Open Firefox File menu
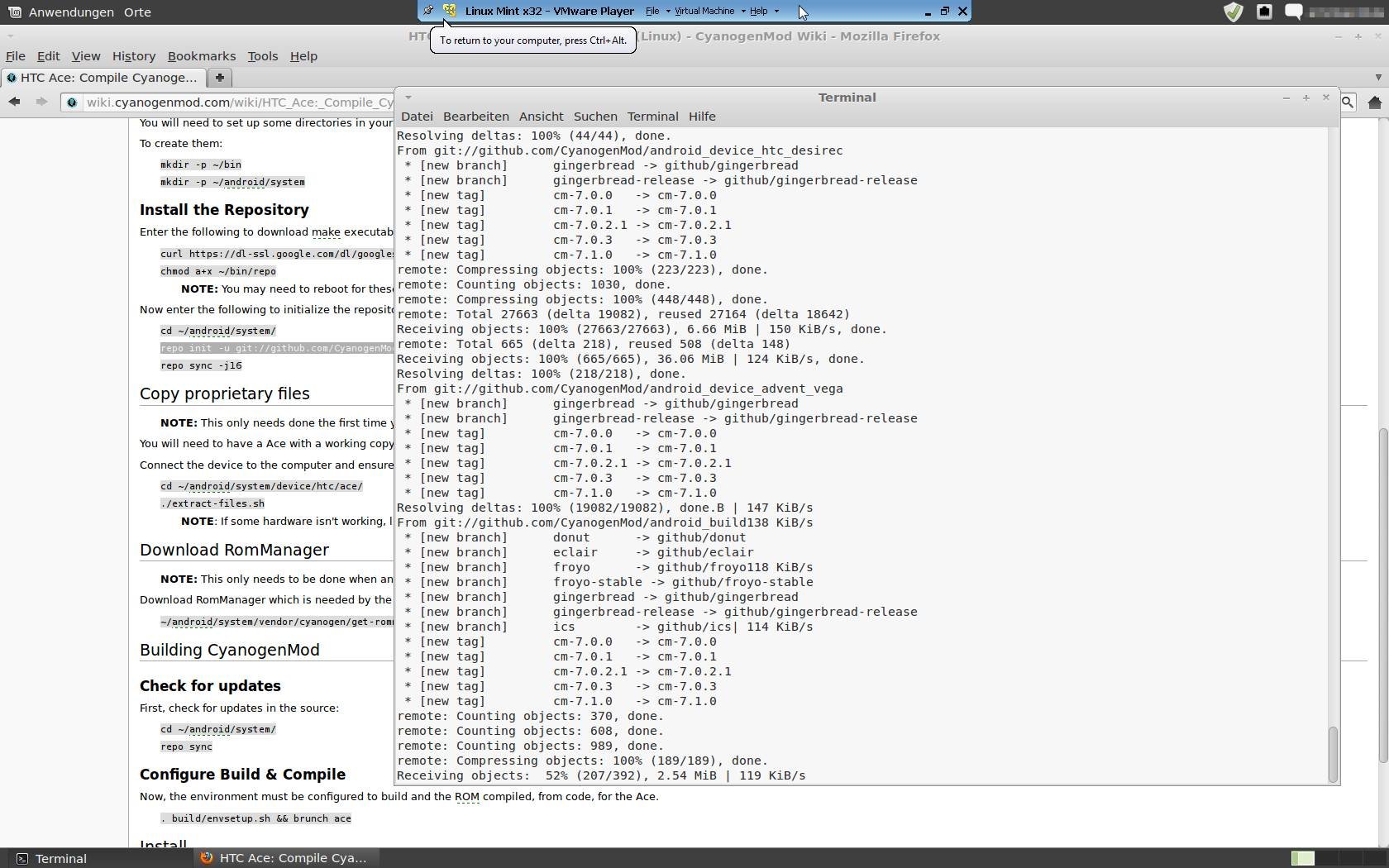Screen dimensions: 1389x868 16,56
